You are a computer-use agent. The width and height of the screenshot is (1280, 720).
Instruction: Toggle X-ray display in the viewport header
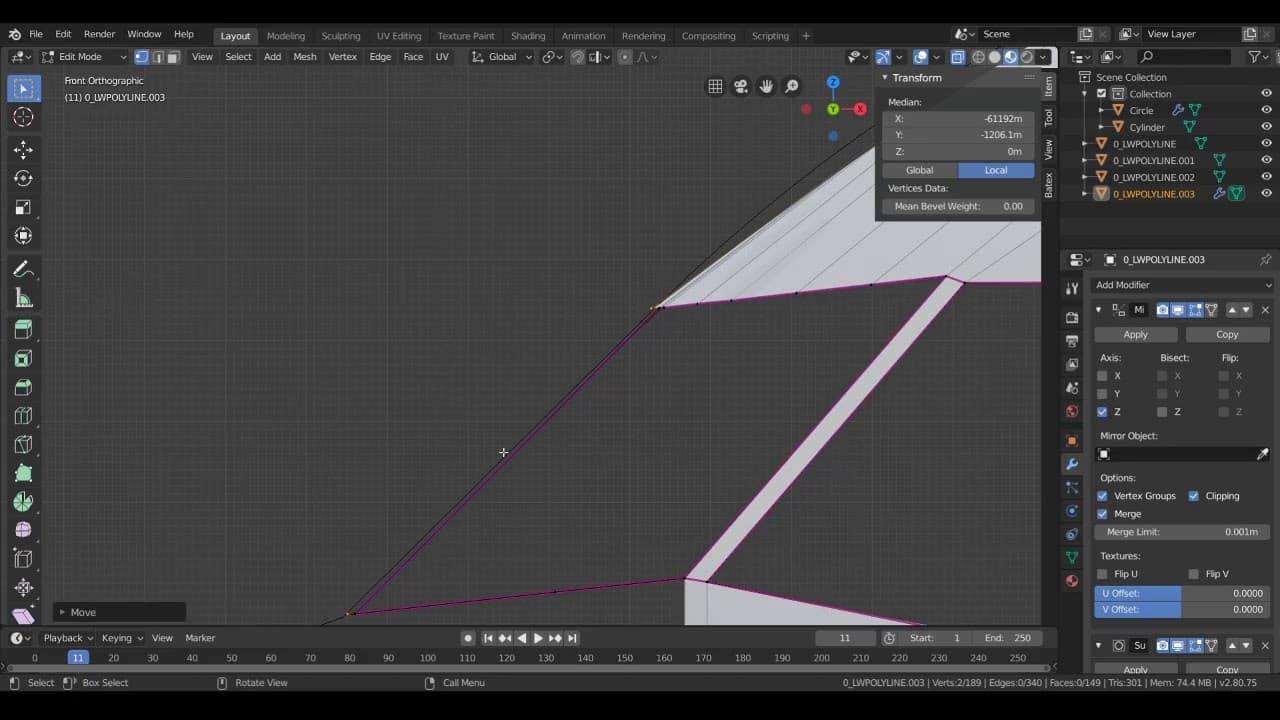pyautogui.click(x=958, y=57)
